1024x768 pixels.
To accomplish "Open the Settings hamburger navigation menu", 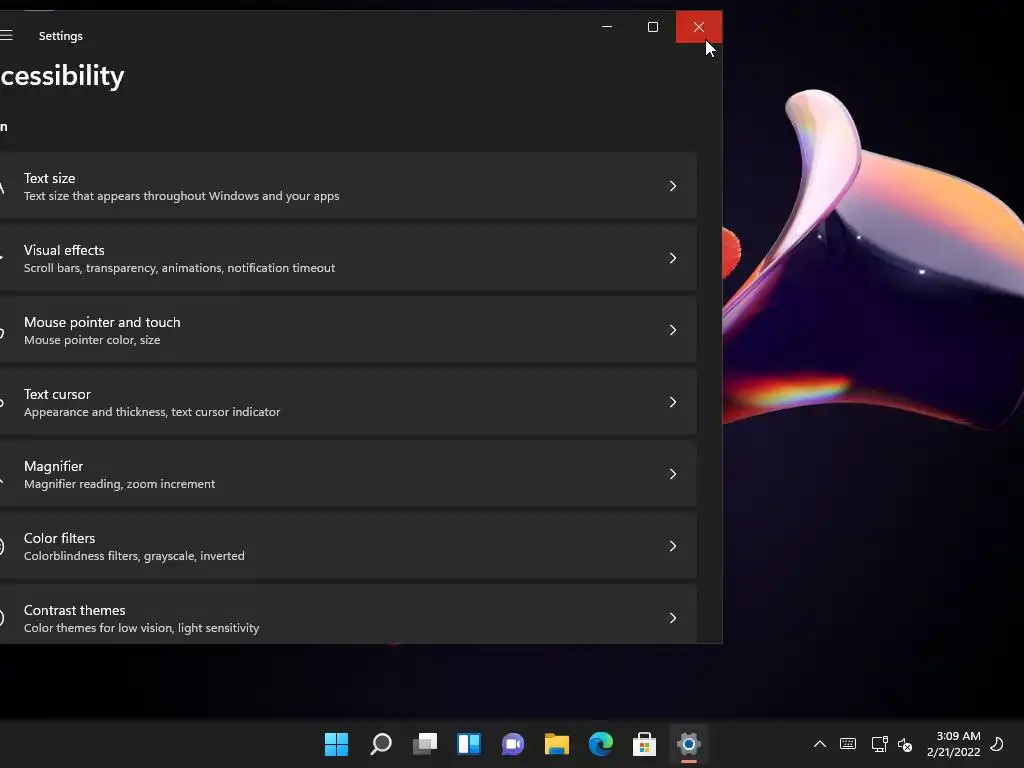I will point(6,35).
